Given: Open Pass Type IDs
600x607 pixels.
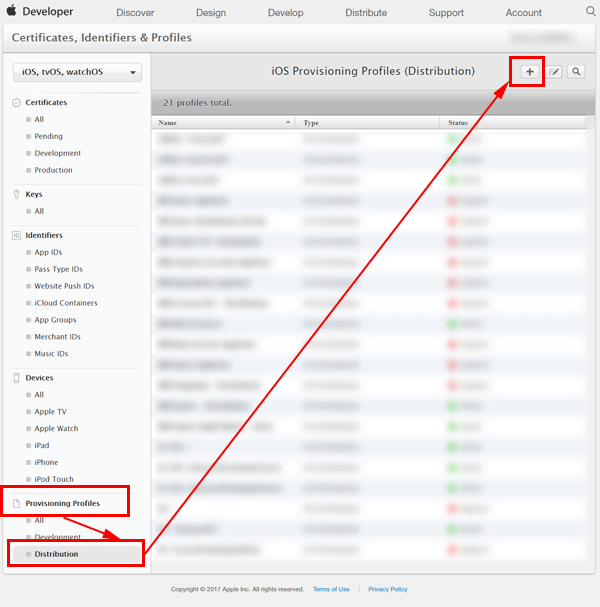Looking at the screenshot, I should [x=58, y=269].
